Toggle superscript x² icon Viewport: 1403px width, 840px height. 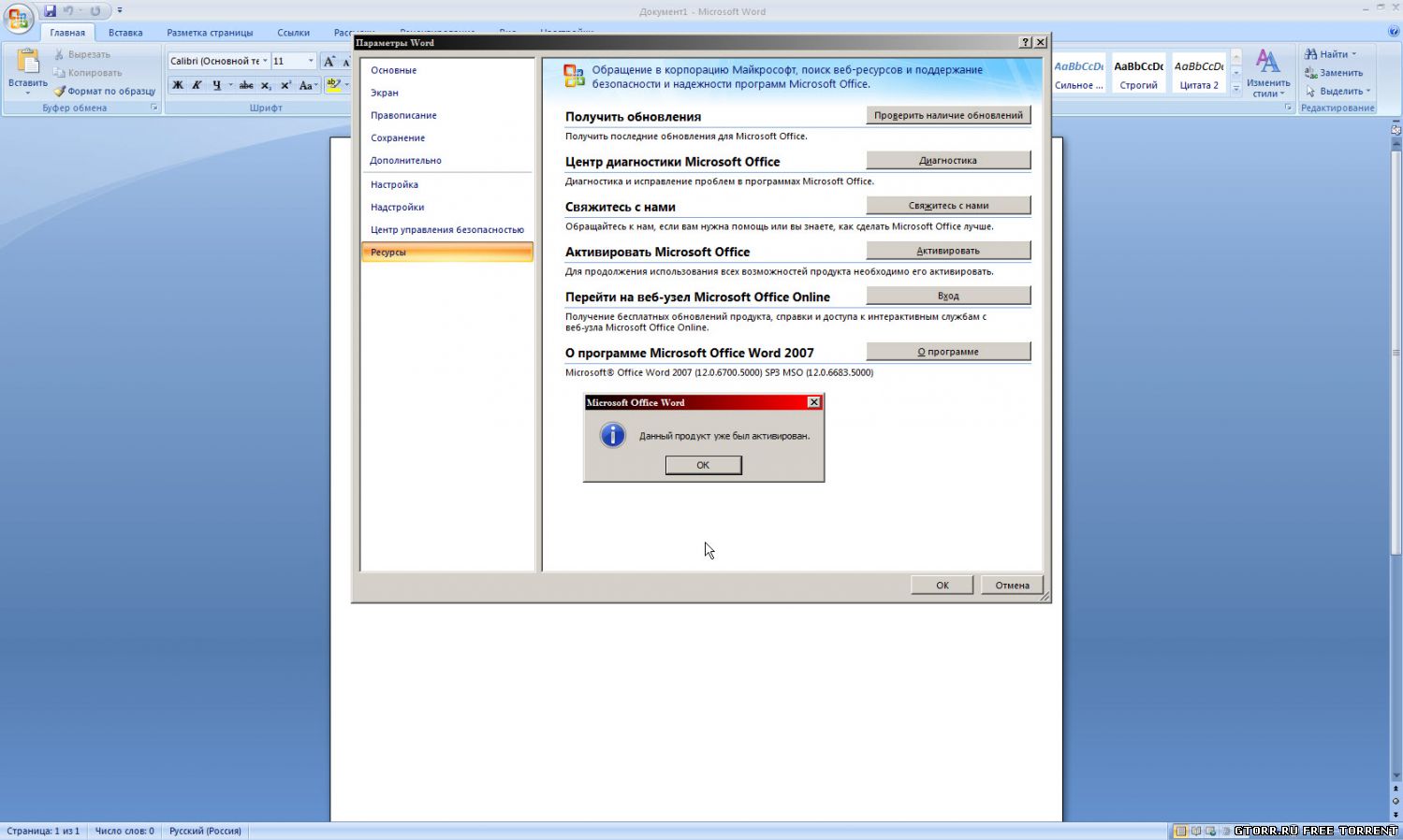pos(285,85)
